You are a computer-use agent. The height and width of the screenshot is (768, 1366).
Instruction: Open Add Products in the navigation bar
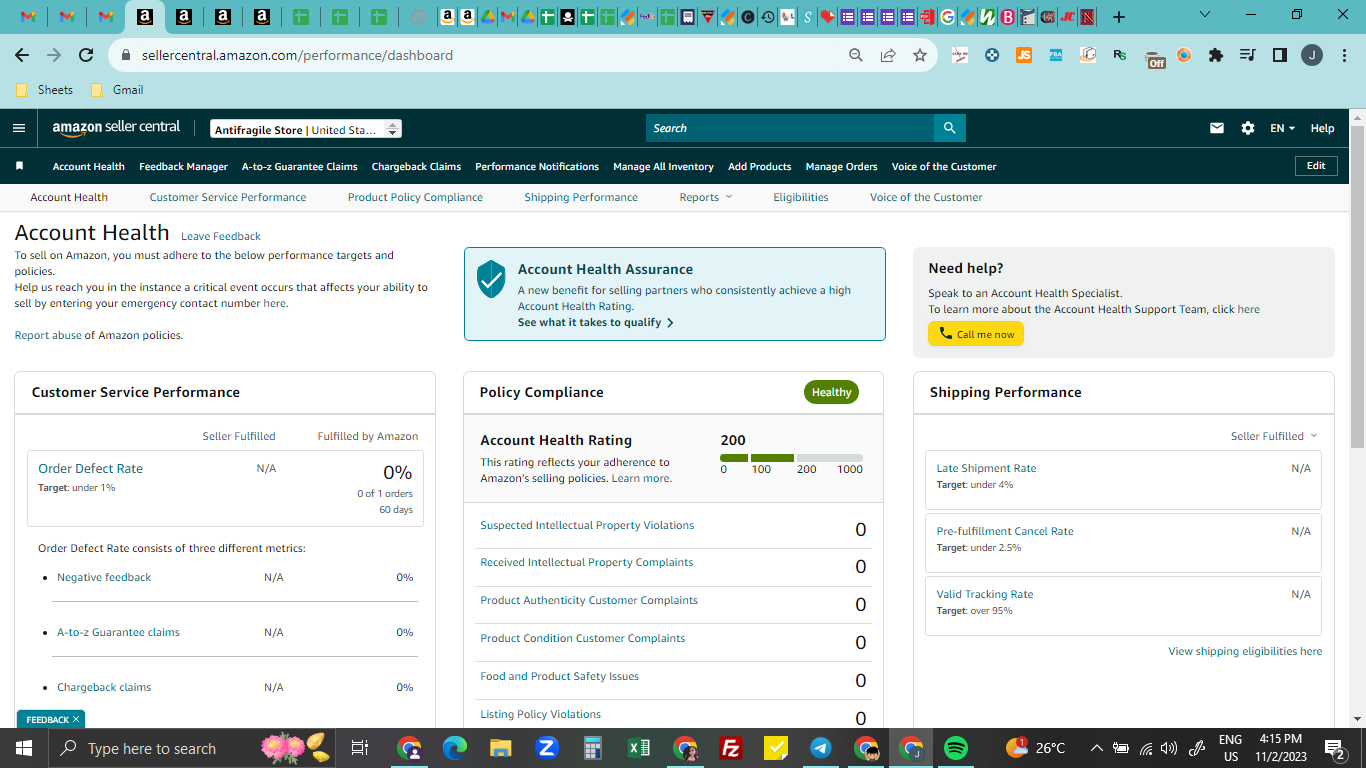tap(760, 166)
